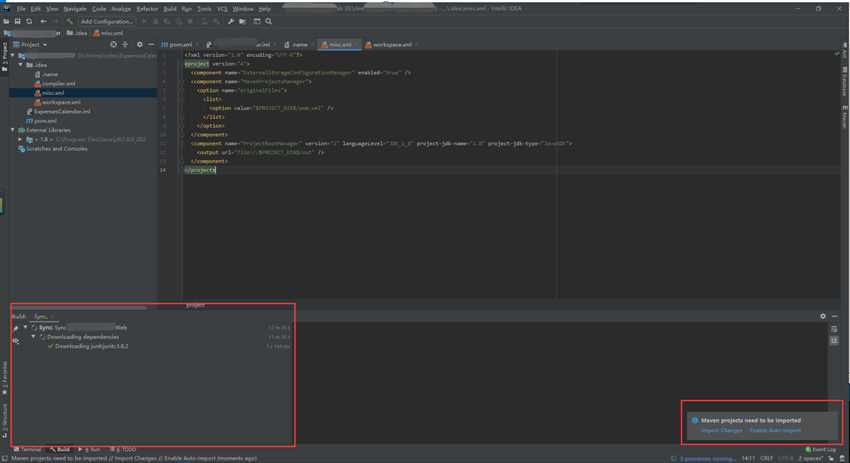Click .idea in the breadcrumb bar
850x463 pixels.
pos(77,33)
